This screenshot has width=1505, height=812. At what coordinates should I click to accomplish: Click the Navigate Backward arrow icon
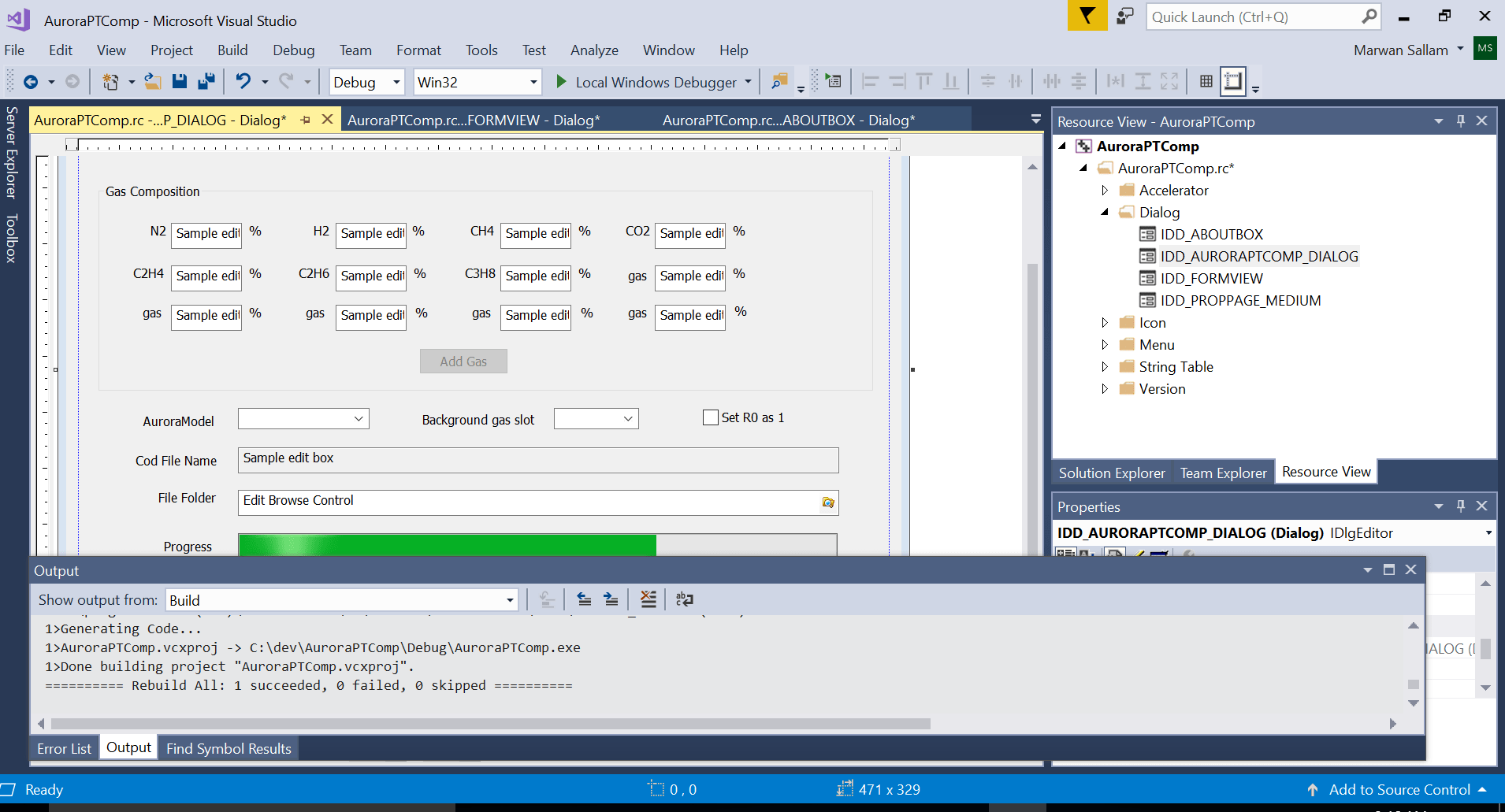[x=31, y=82]
